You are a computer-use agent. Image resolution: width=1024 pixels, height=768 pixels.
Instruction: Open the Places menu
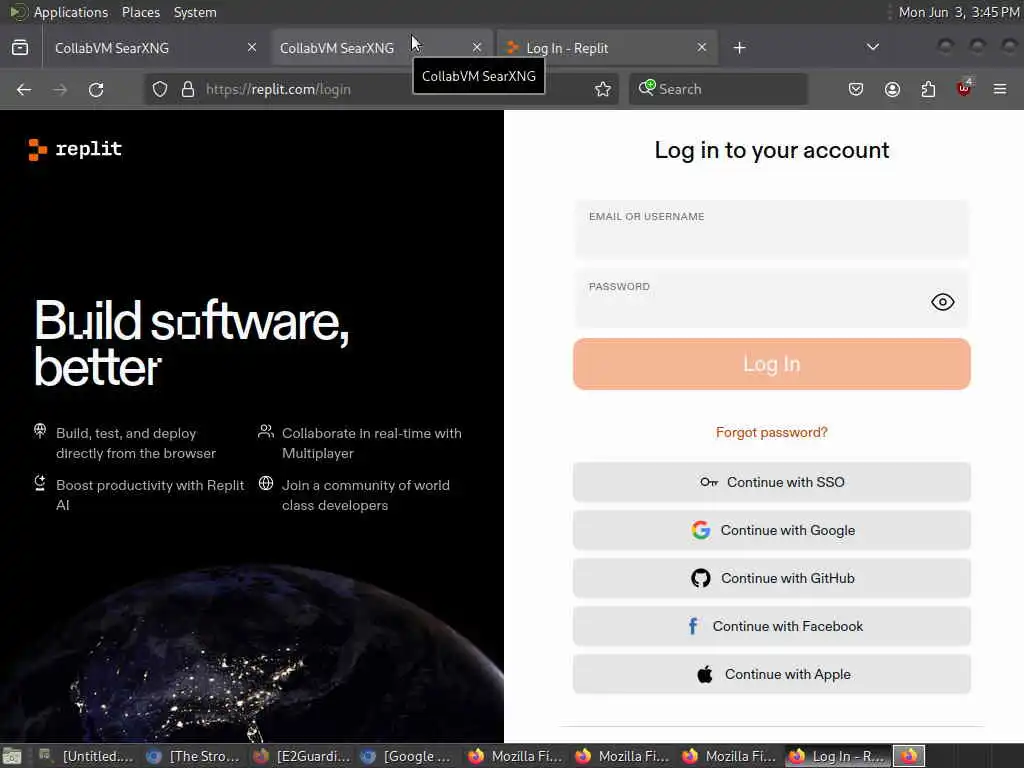[140, 12]
